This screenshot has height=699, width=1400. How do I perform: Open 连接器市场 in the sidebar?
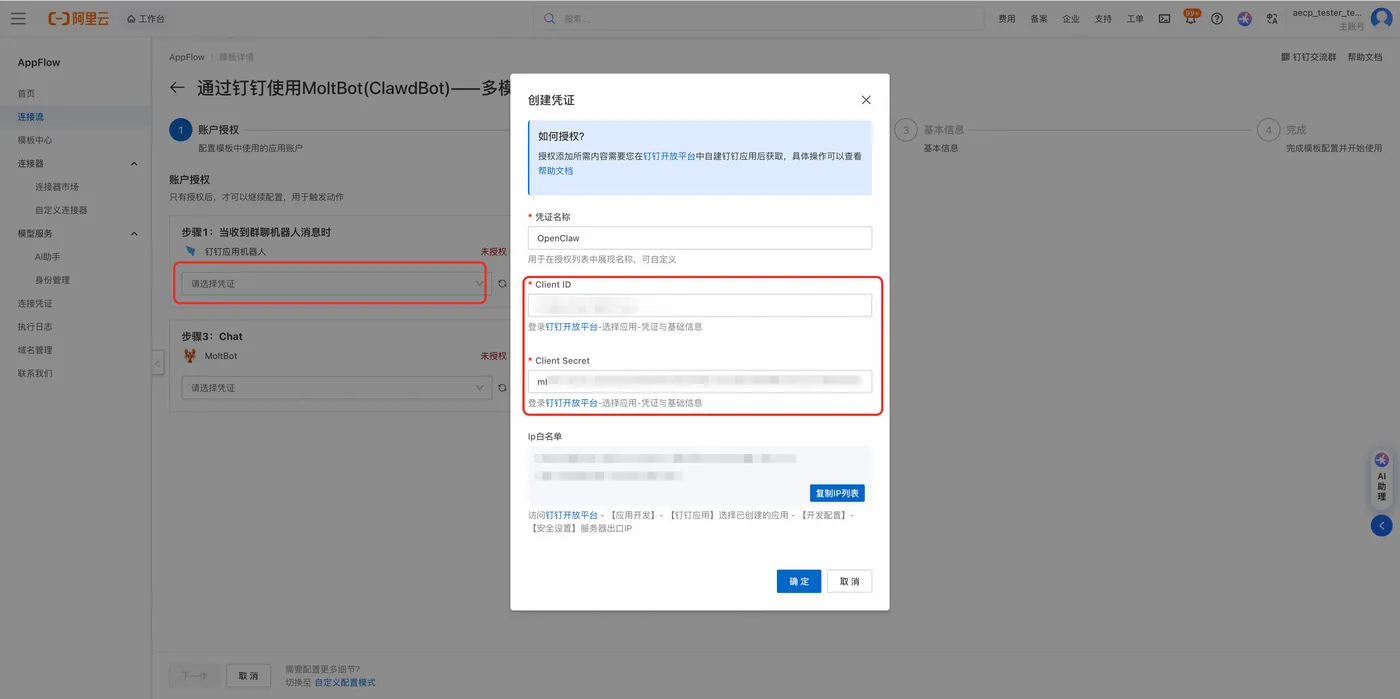click(57, 187)
